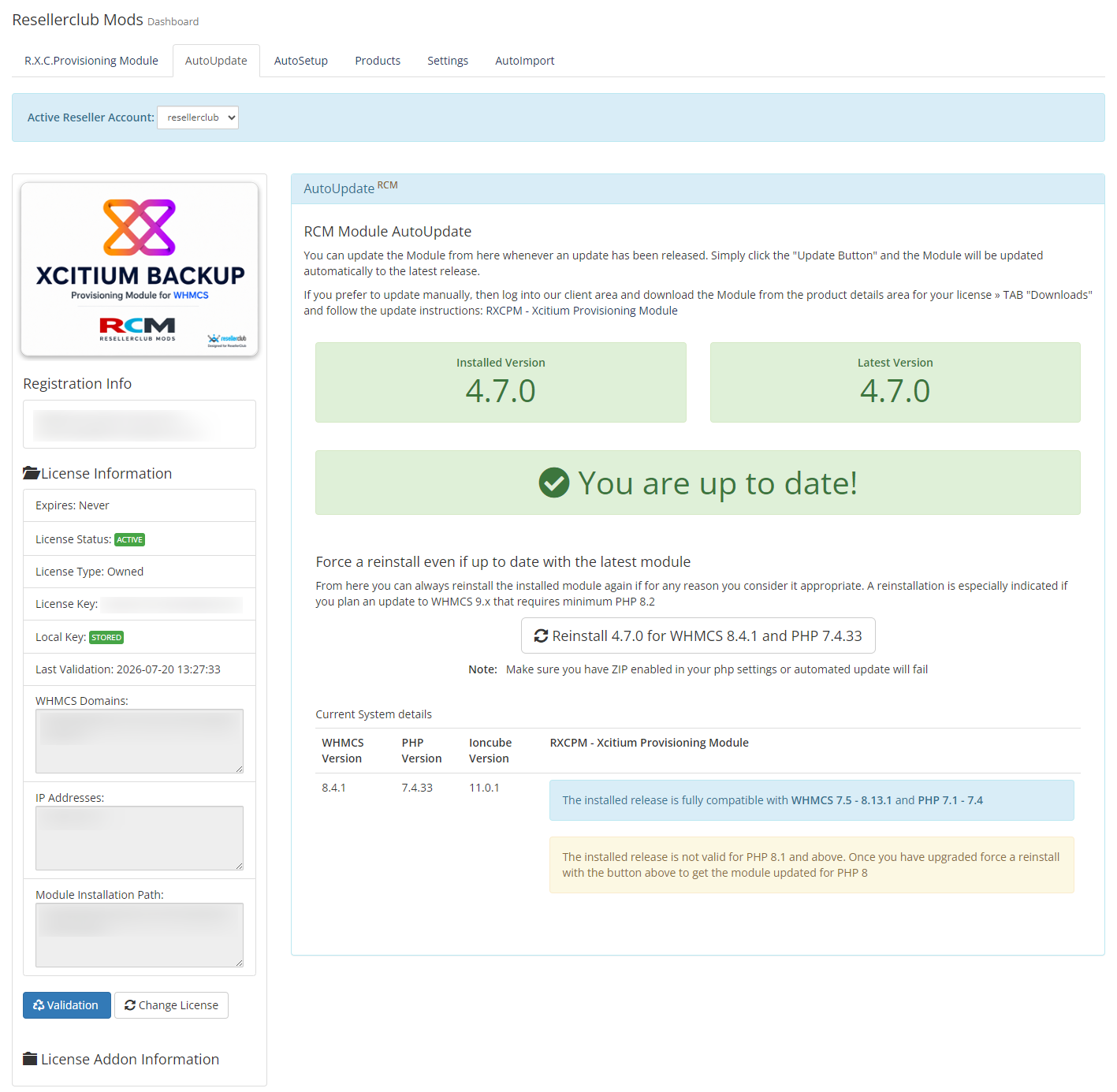Click the Module Installation Path text area
Image resolution: width=1117 pixels, height=1092 pixels.
140,935
